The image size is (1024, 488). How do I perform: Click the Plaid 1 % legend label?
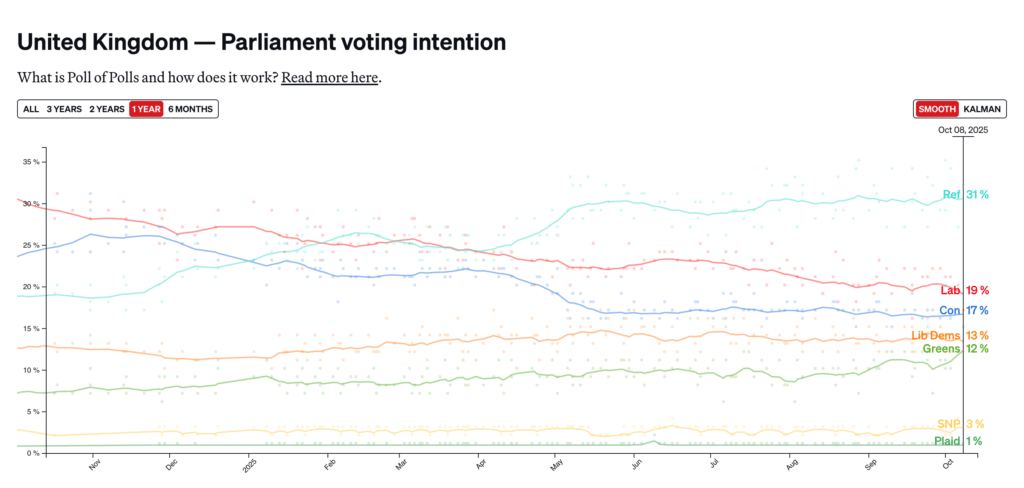tap(957, 441)
